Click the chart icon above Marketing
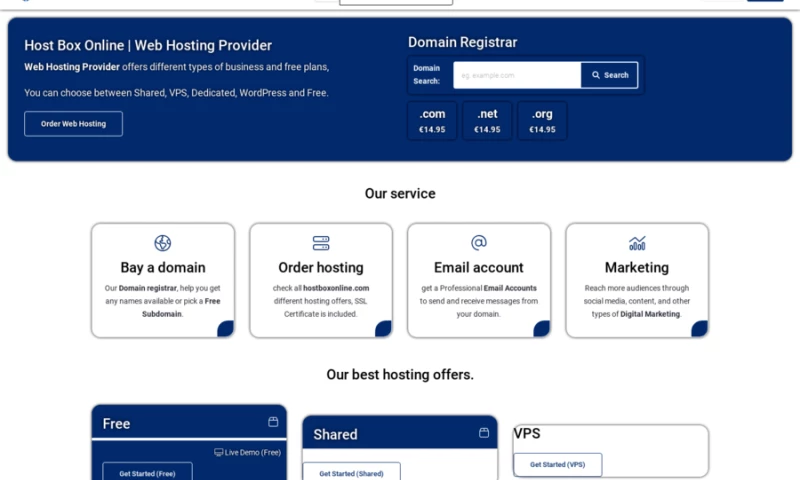 (637, 243)
